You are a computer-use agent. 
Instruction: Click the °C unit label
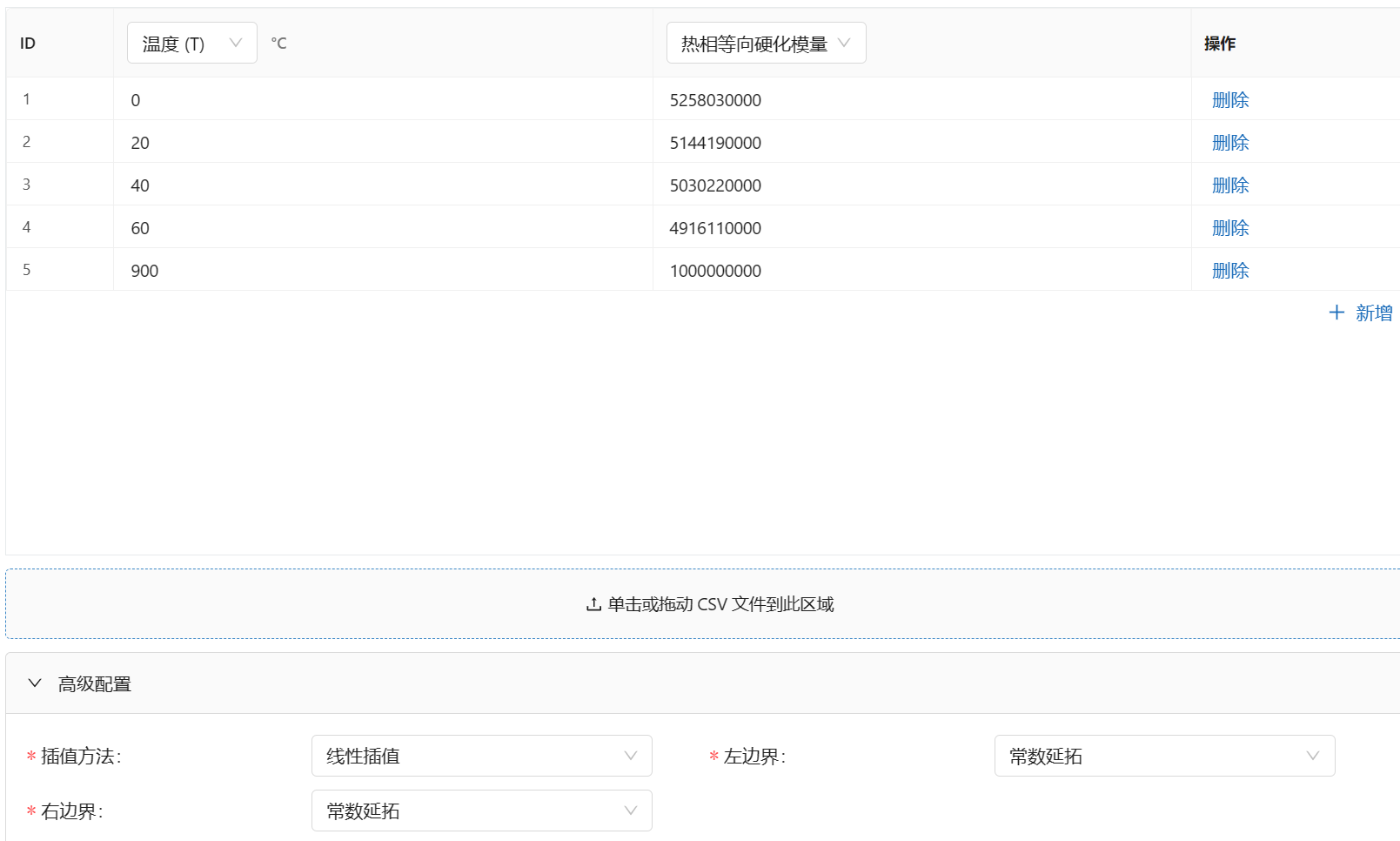pos(278,44)
